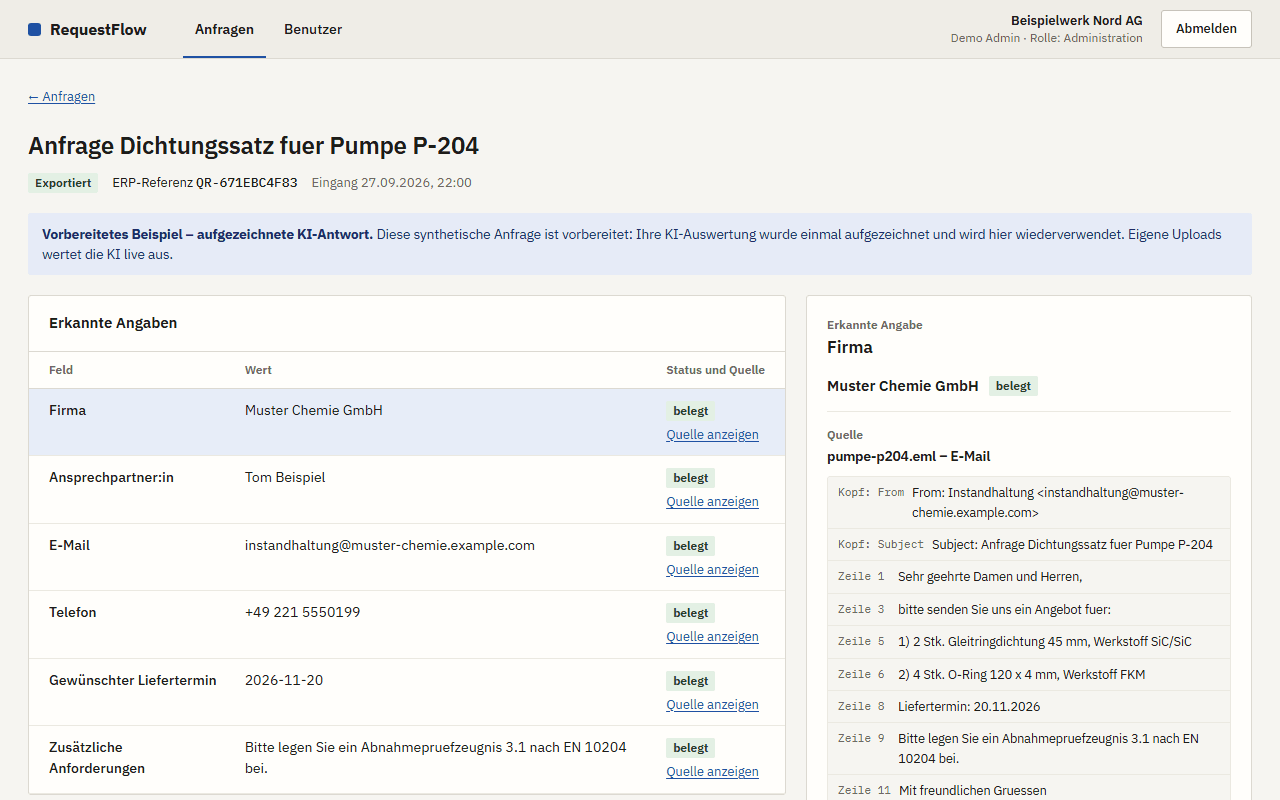Click Zeile 9 Abnahmepruefzeugnis line
Screen dimensions: 1280x800
pyautogui.click(x=1029, y=748)
